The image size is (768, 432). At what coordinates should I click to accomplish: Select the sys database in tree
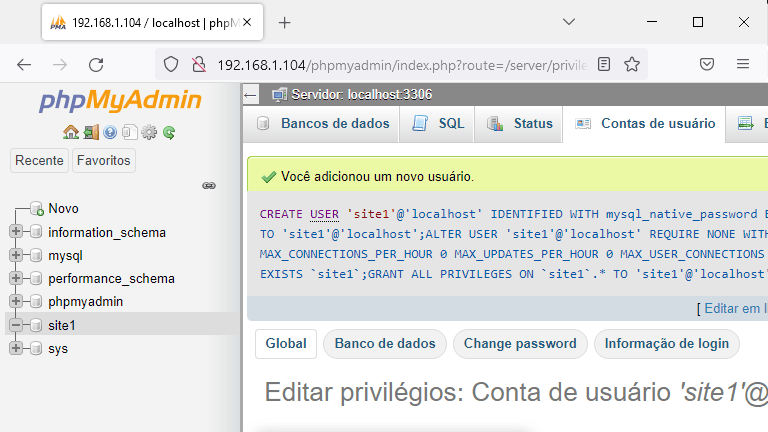point(58,349)
